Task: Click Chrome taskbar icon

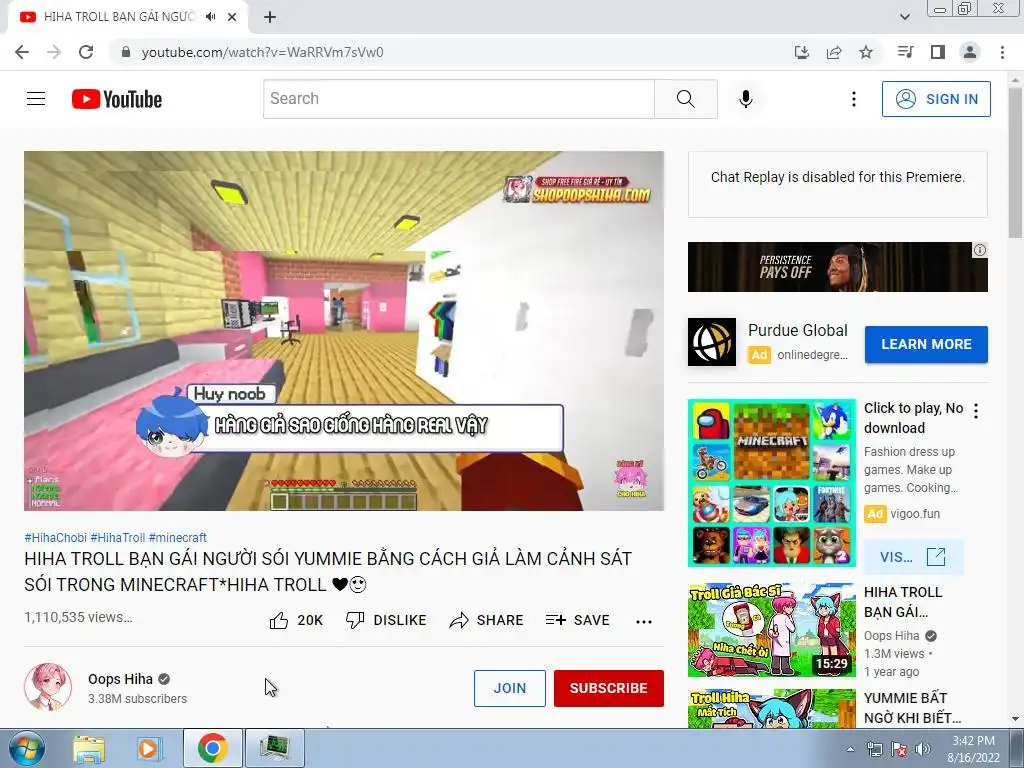Action: [213, 748]
